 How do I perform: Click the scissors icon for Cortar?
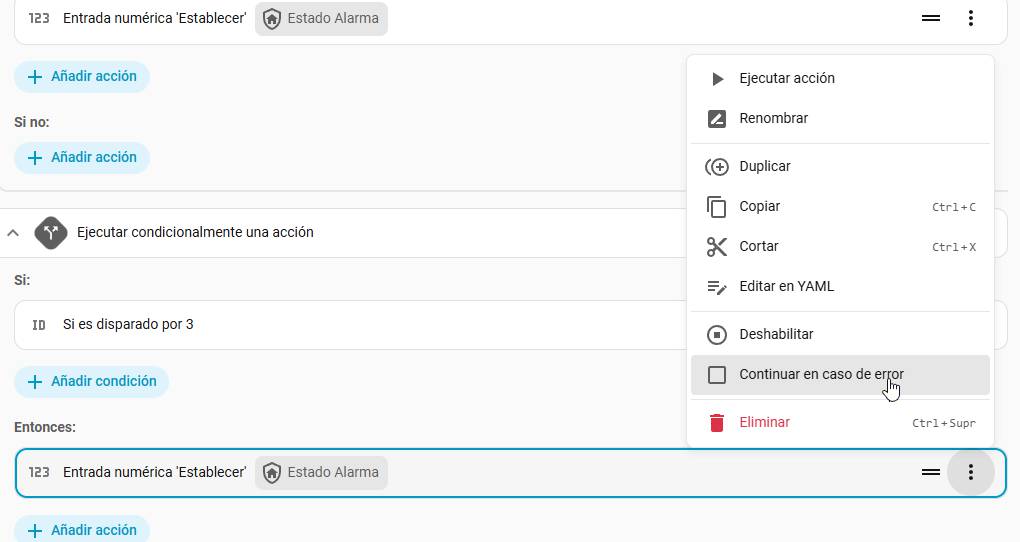pyautogui.click(x=717, y=247)
